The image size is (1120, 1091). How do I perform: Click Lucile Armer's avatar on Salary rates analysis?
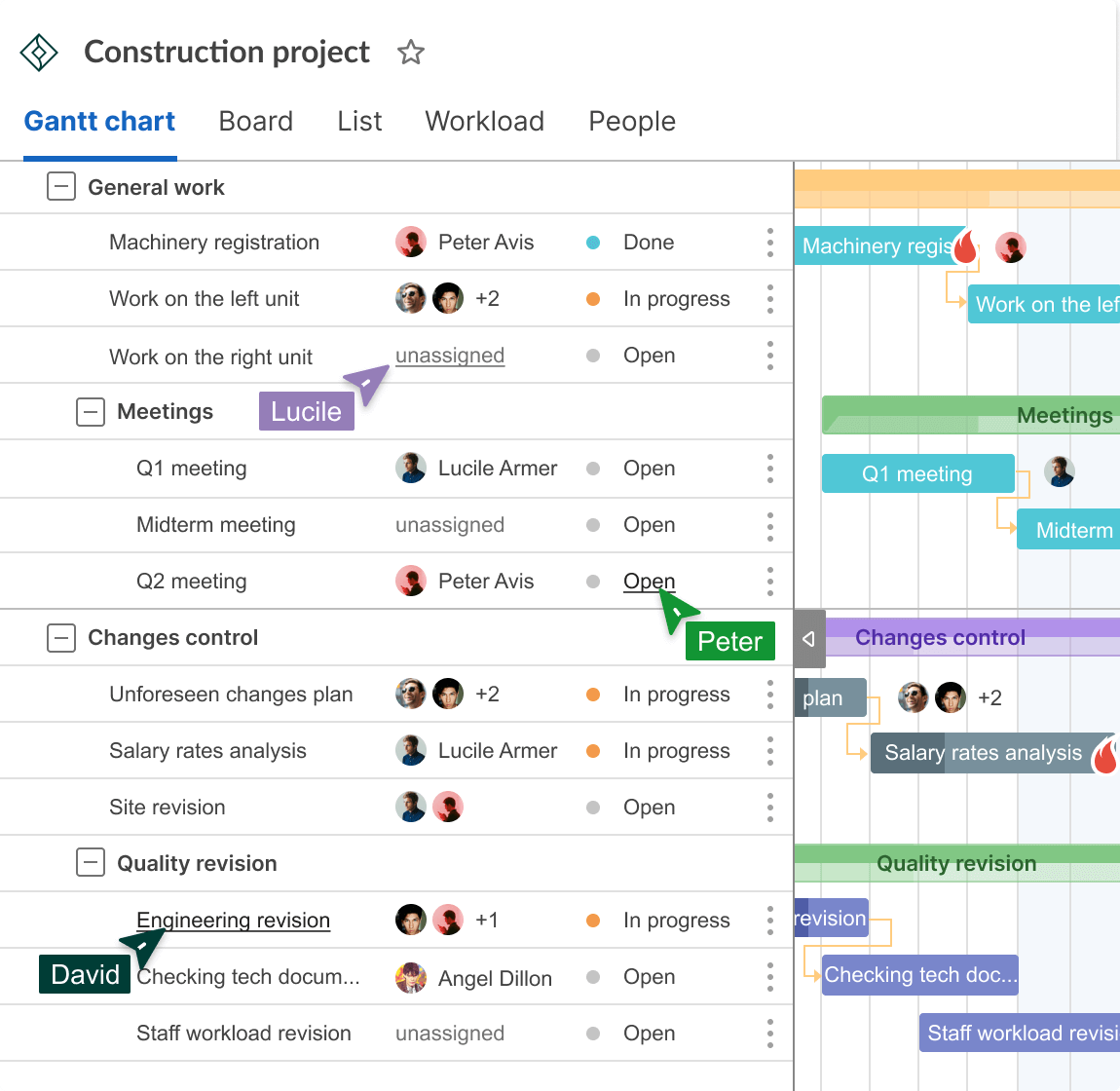[x=411, y=751]
